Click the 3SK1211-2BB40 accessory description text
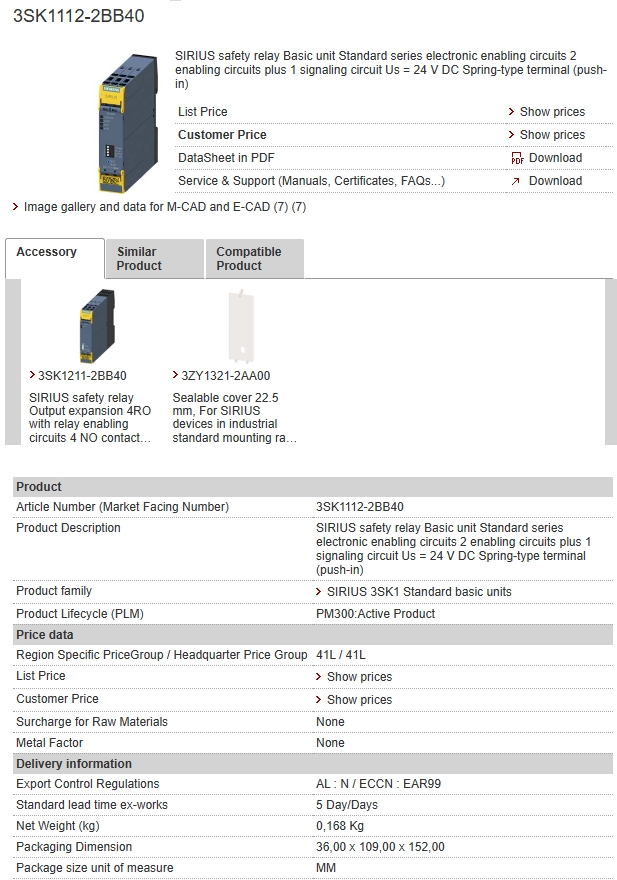The width and height of the screenshot is (617, 880). 90,418
